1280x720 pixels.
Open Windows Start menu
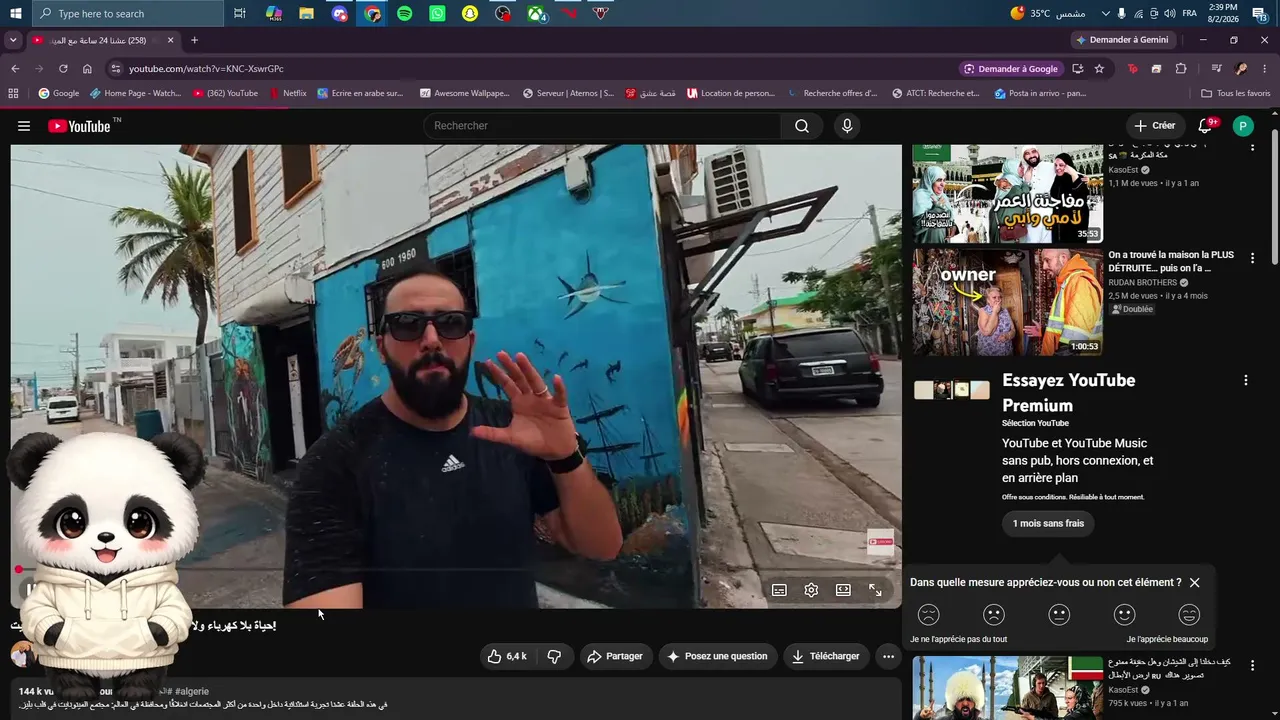[15, 13]
